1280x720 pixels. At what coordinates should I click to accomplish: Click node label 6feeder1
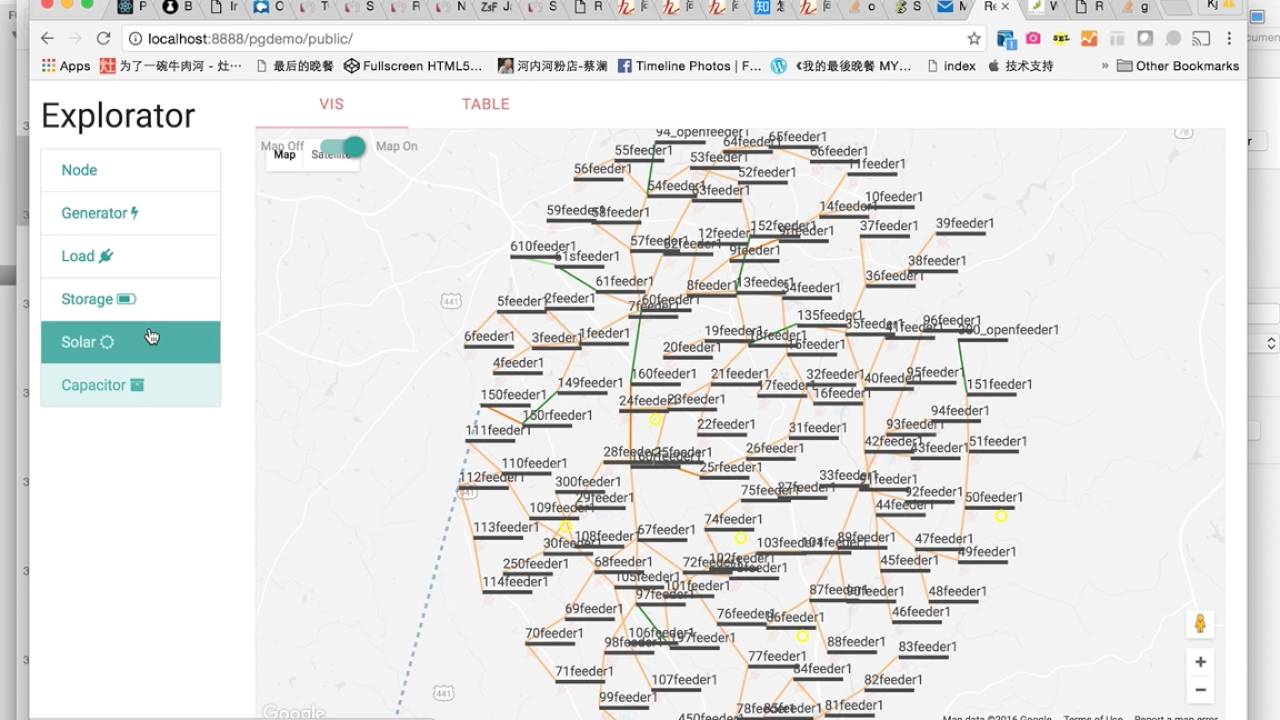(489, 337)
